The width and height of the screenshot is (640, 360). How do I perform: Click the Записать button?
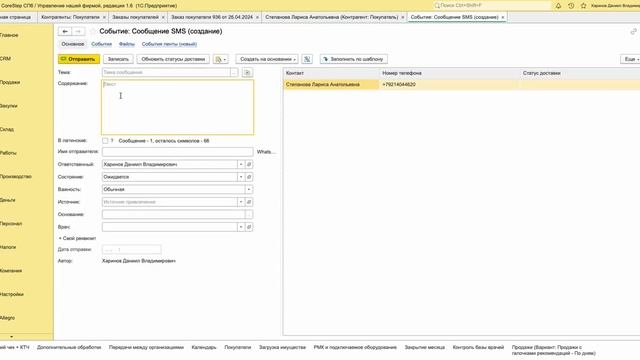tap(118, 59)
